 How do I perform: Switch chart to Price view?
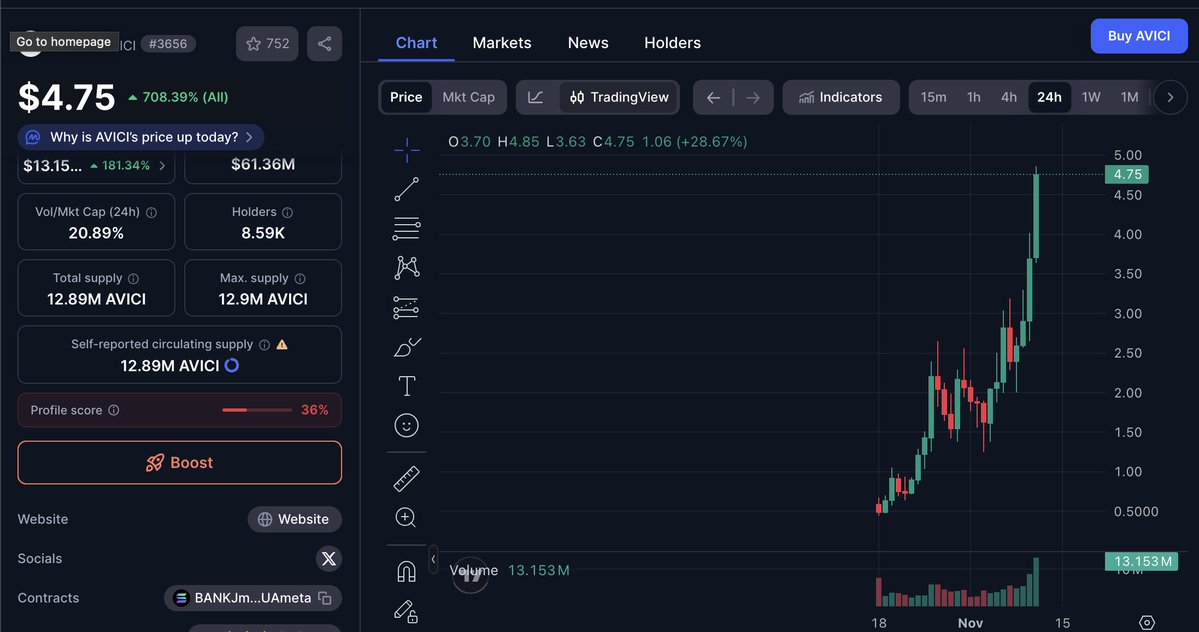click(406, 97)
